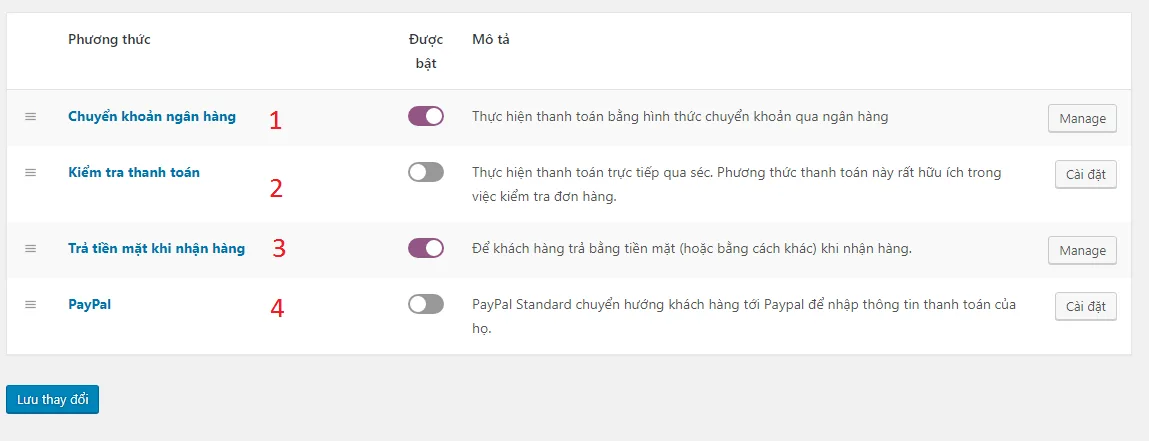Click Cài đặt button for PayPal
The height and width of the screenshot is (441, 1149).
click(1086, 307)
